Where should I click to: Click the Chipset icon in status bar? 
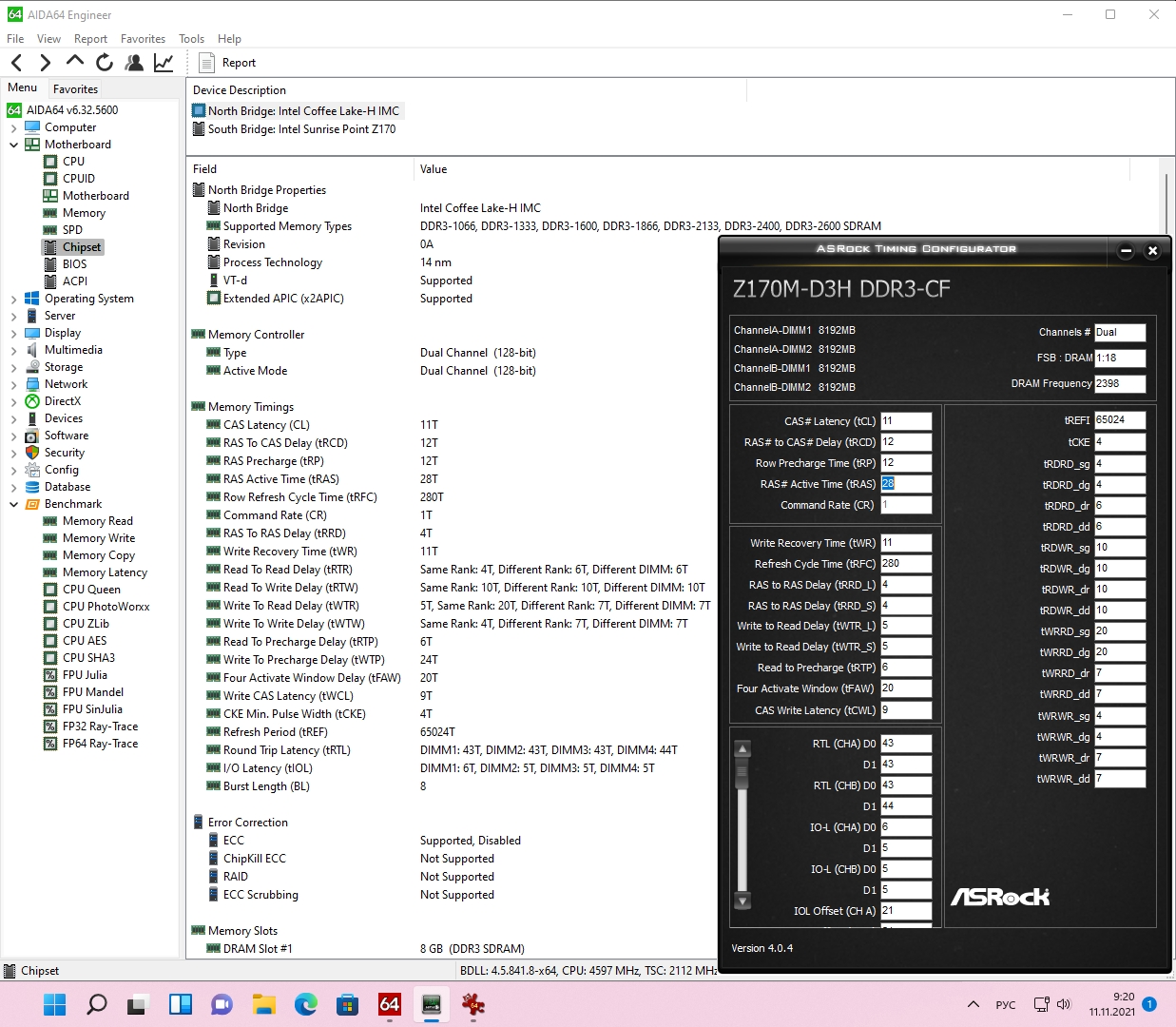pyautogui.click(x=10, y=971)
